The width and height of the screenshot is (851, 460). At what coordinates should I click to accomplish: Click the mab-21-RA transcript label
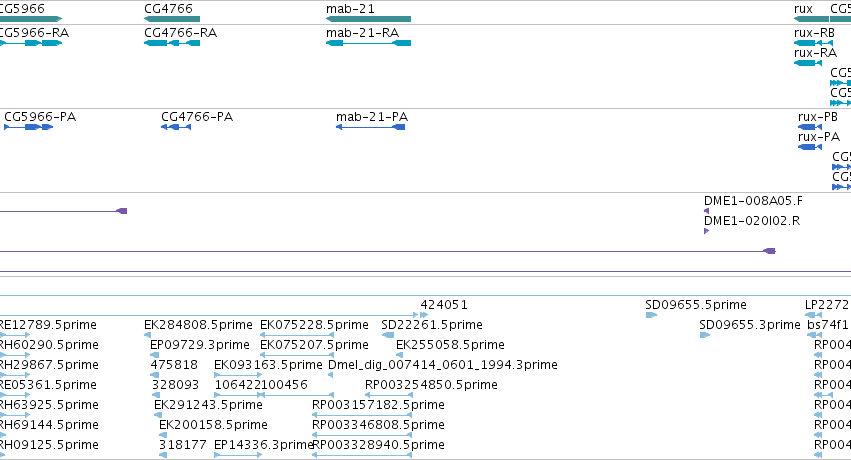coord(362,33)
